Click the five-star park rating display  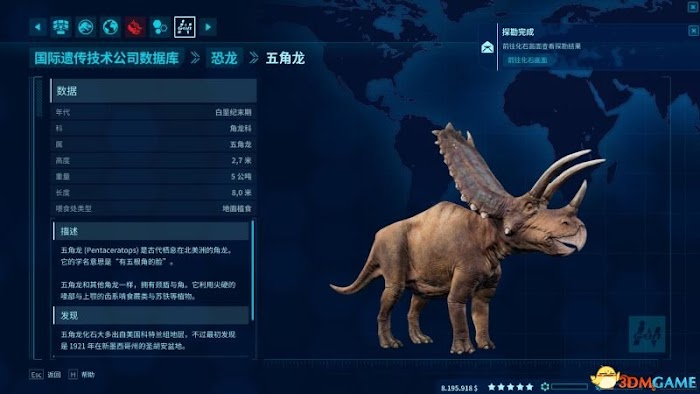[511, 387]
